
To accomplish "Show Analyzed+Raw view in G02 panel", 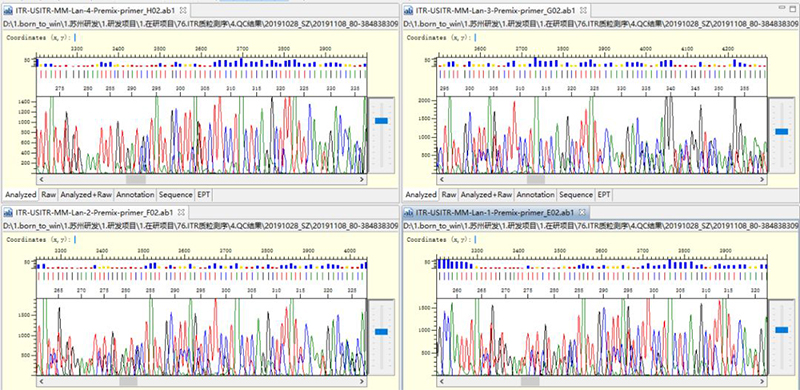I will 486,194.
